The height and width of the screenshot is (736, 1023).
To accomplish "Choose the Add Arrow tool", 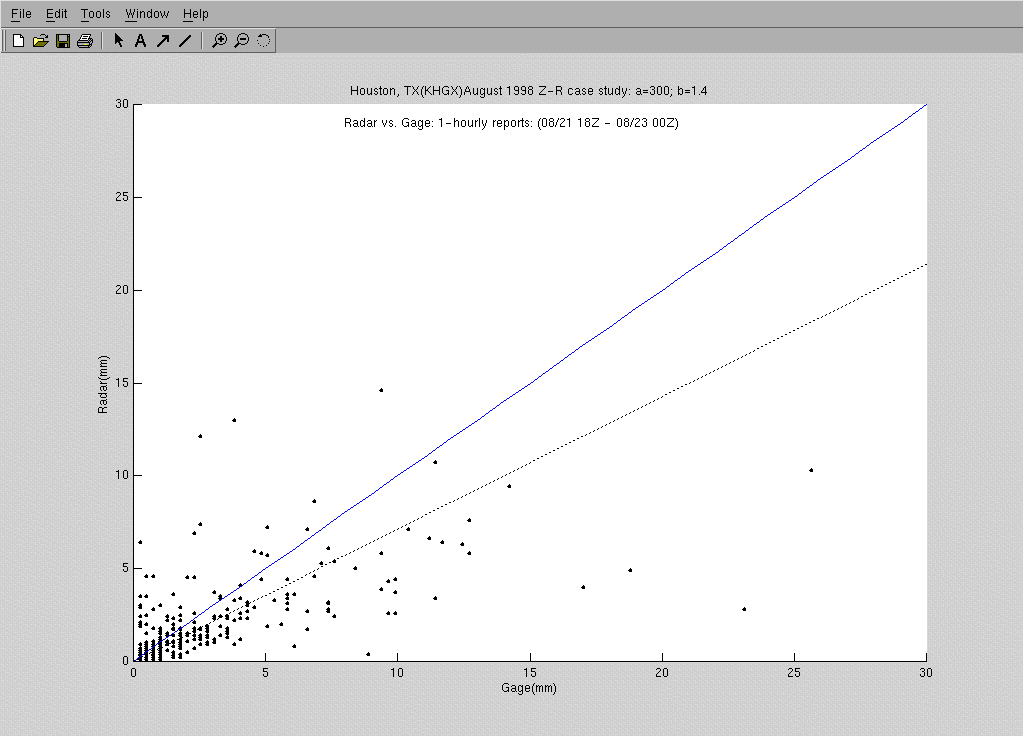I will pos(162,40).
